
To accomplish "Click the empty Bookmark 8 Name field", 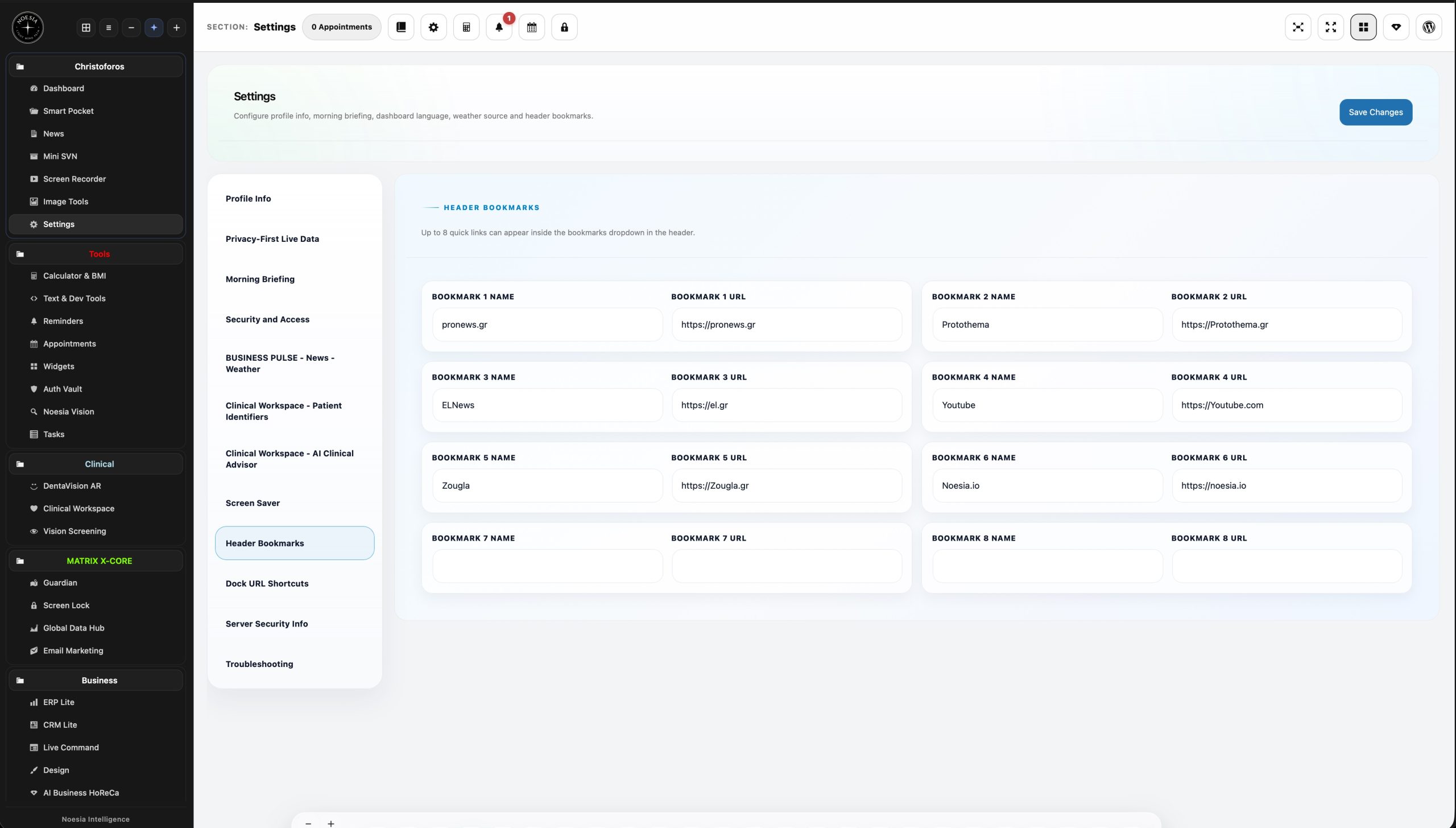I will click(x=1047, y=566).
